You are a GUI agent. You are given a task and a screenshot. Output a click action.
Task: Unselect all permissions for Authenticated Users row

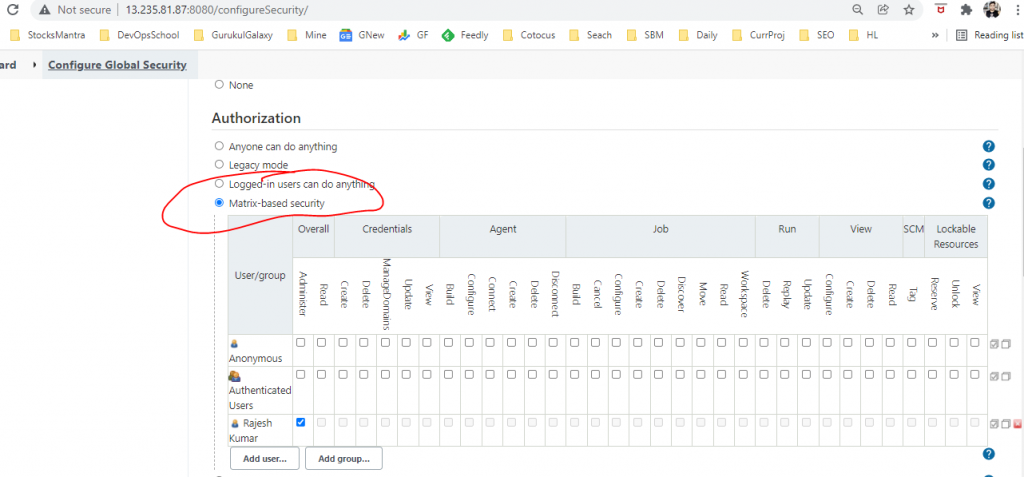1006,376
